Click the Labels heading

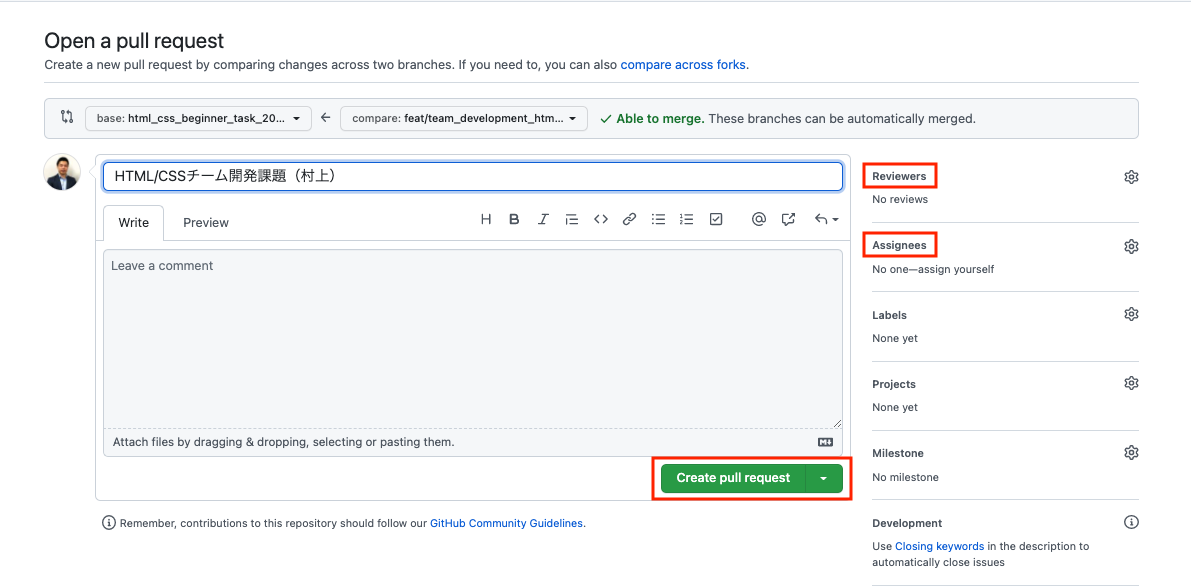889,315
